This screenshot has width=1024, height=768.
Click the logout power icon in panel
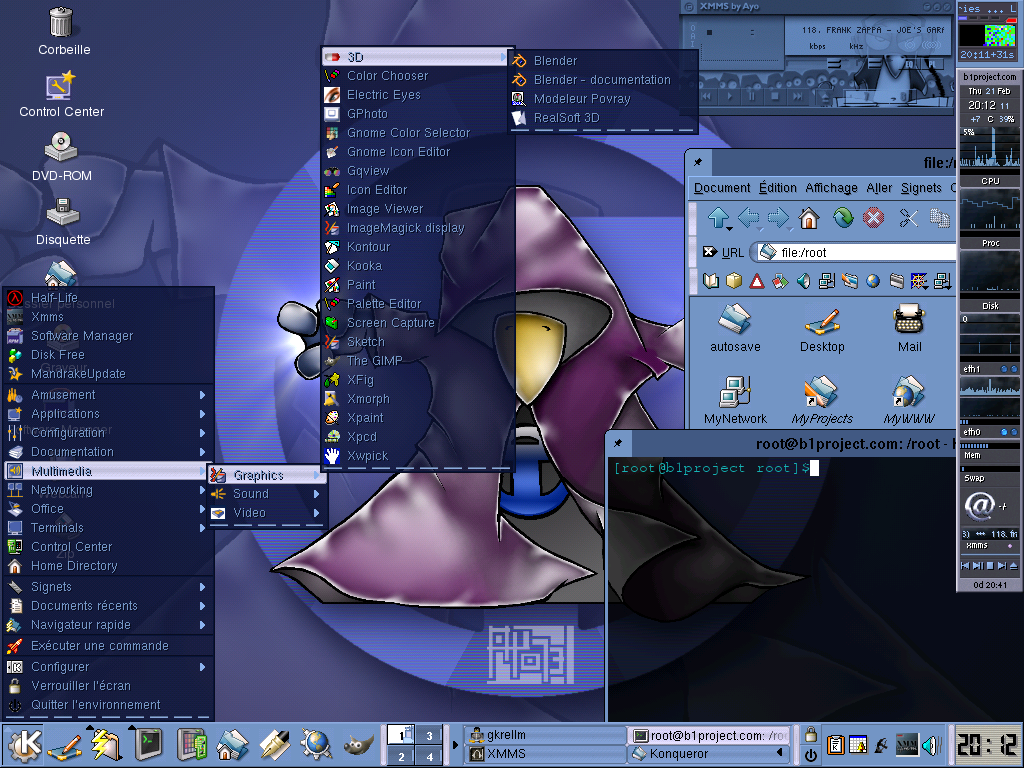point(810,755)
